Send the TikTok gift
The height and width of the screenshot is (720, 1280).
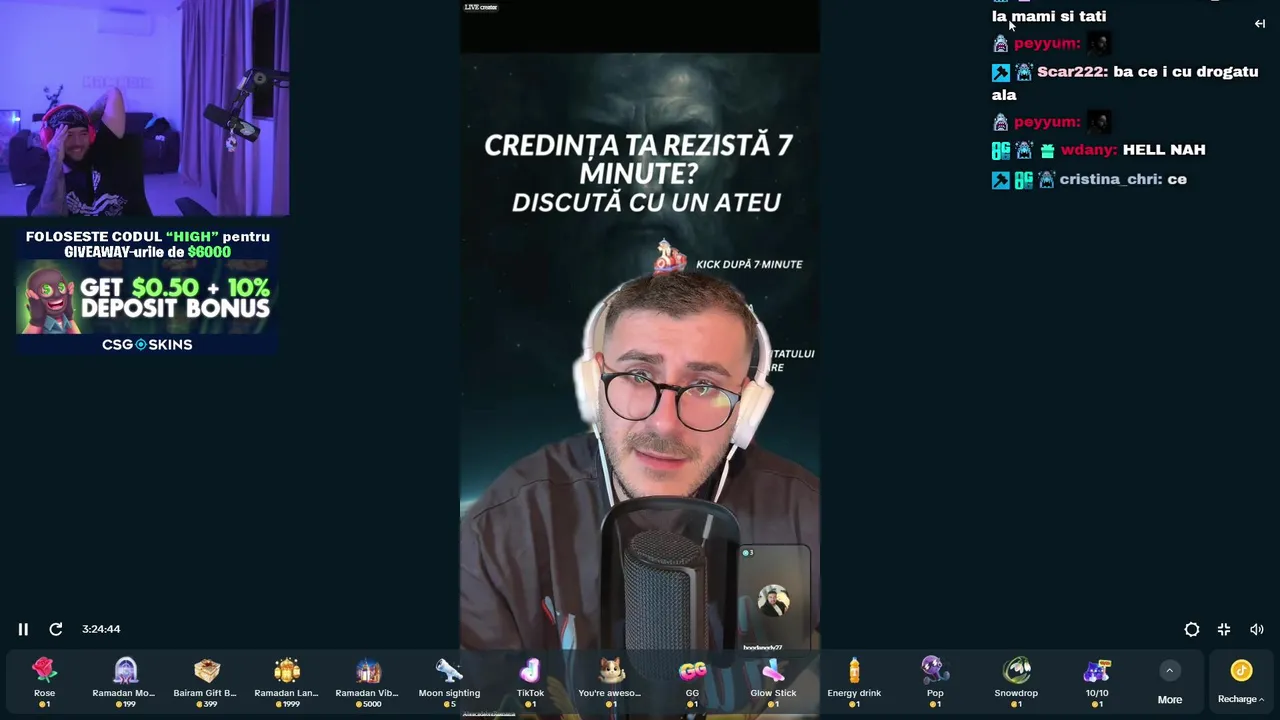(x=530, y=682)
